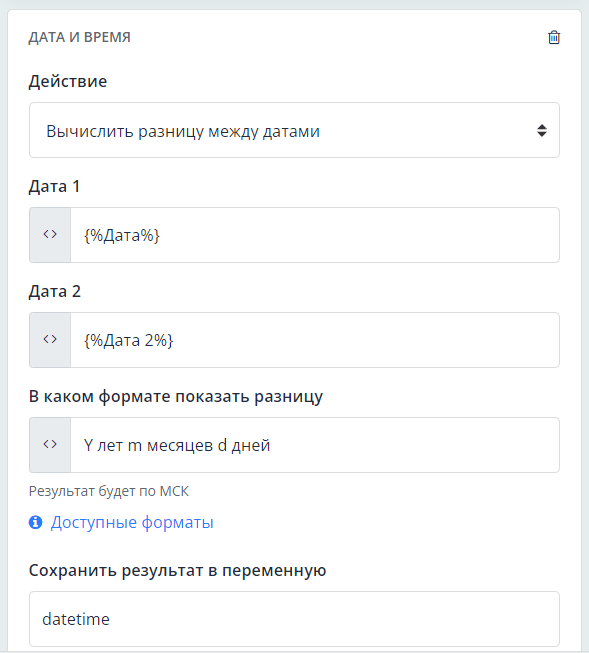This screenshot has width=589, height=653.
Task: Click the datetime variable name field
Action: point(294,619)
